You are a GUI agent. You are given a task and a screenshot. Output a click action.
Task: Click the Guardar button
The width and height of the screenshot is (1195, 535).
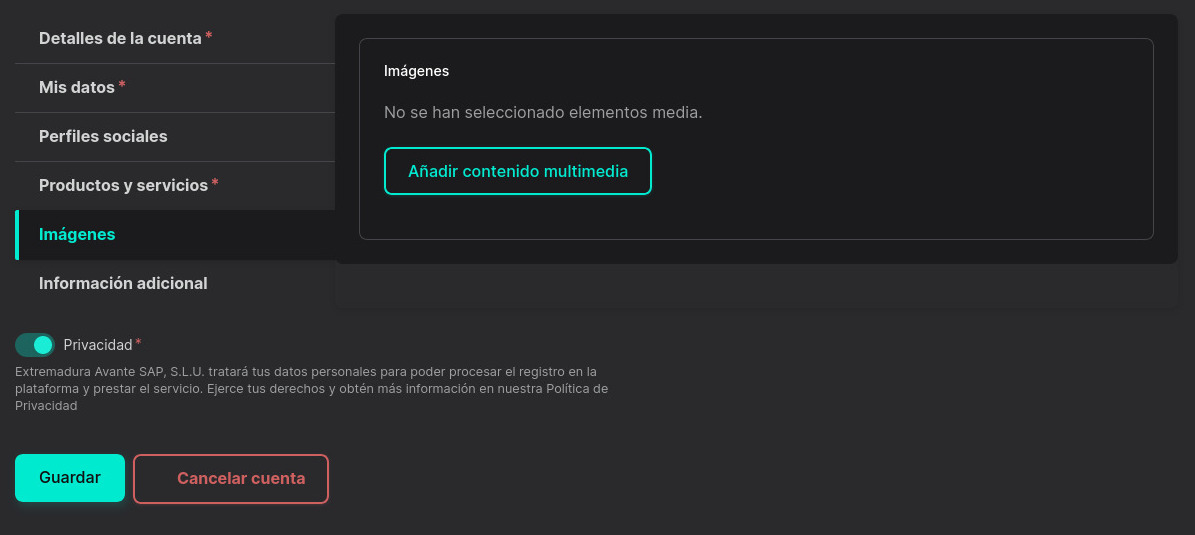tap(70, 478)
